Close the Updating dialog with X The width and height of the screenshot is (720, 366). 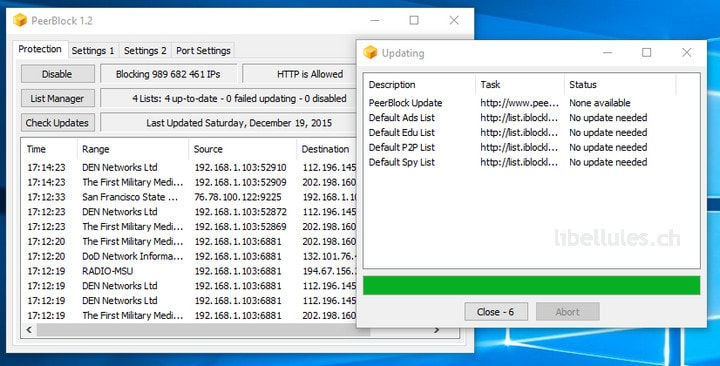tap(686, 52)
